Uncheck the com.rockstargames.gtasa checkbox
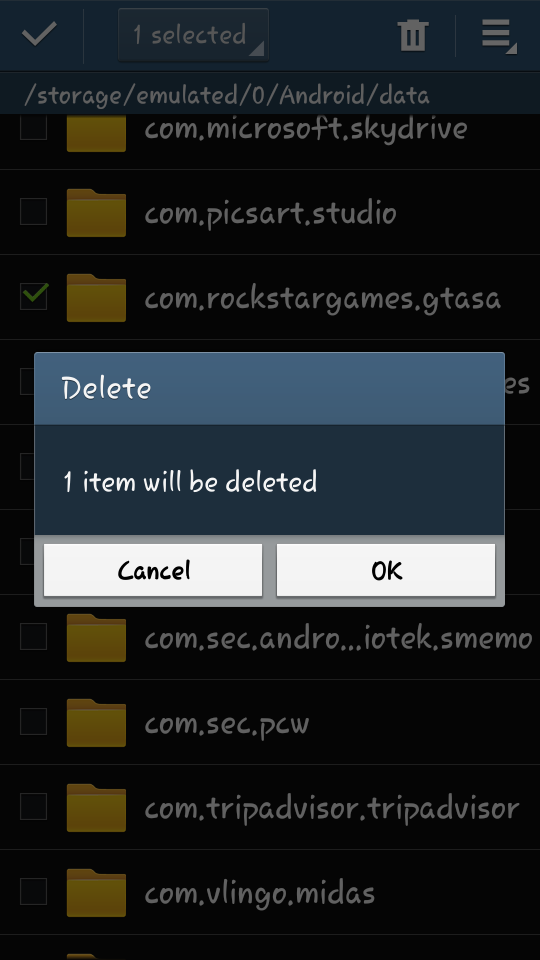The image size is (540, 960). pyautogui.click(x=34, y=296)
